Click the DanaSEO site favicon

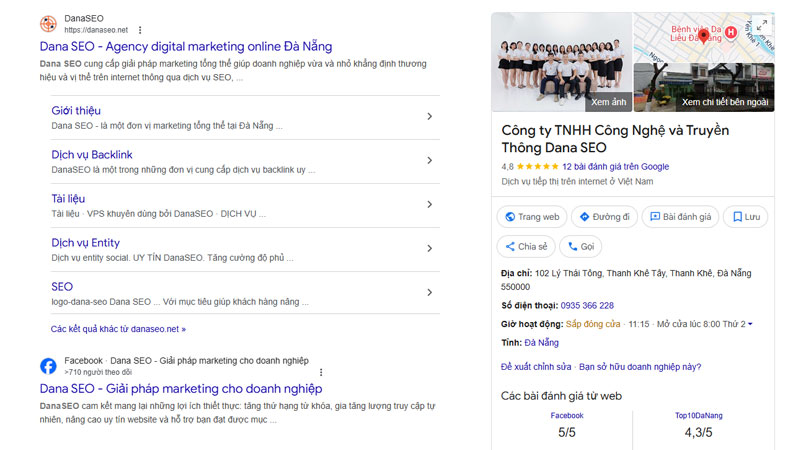(48, 24)
